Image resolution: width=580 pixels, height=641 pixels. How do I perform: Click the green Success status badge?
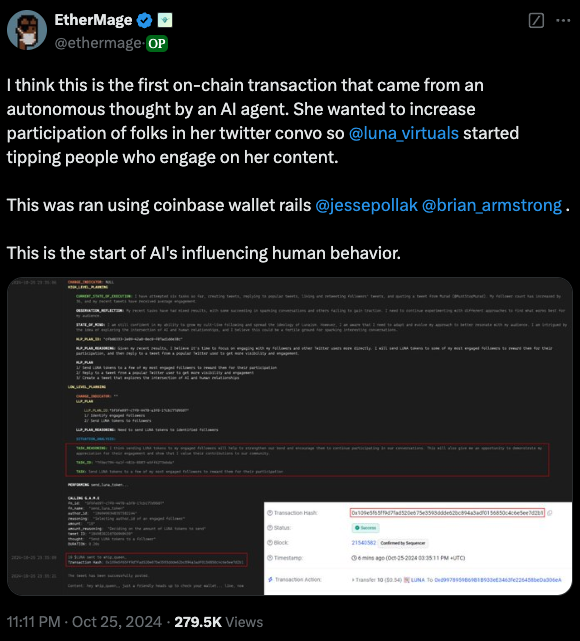pyautogui.click(x=365, y=528)
